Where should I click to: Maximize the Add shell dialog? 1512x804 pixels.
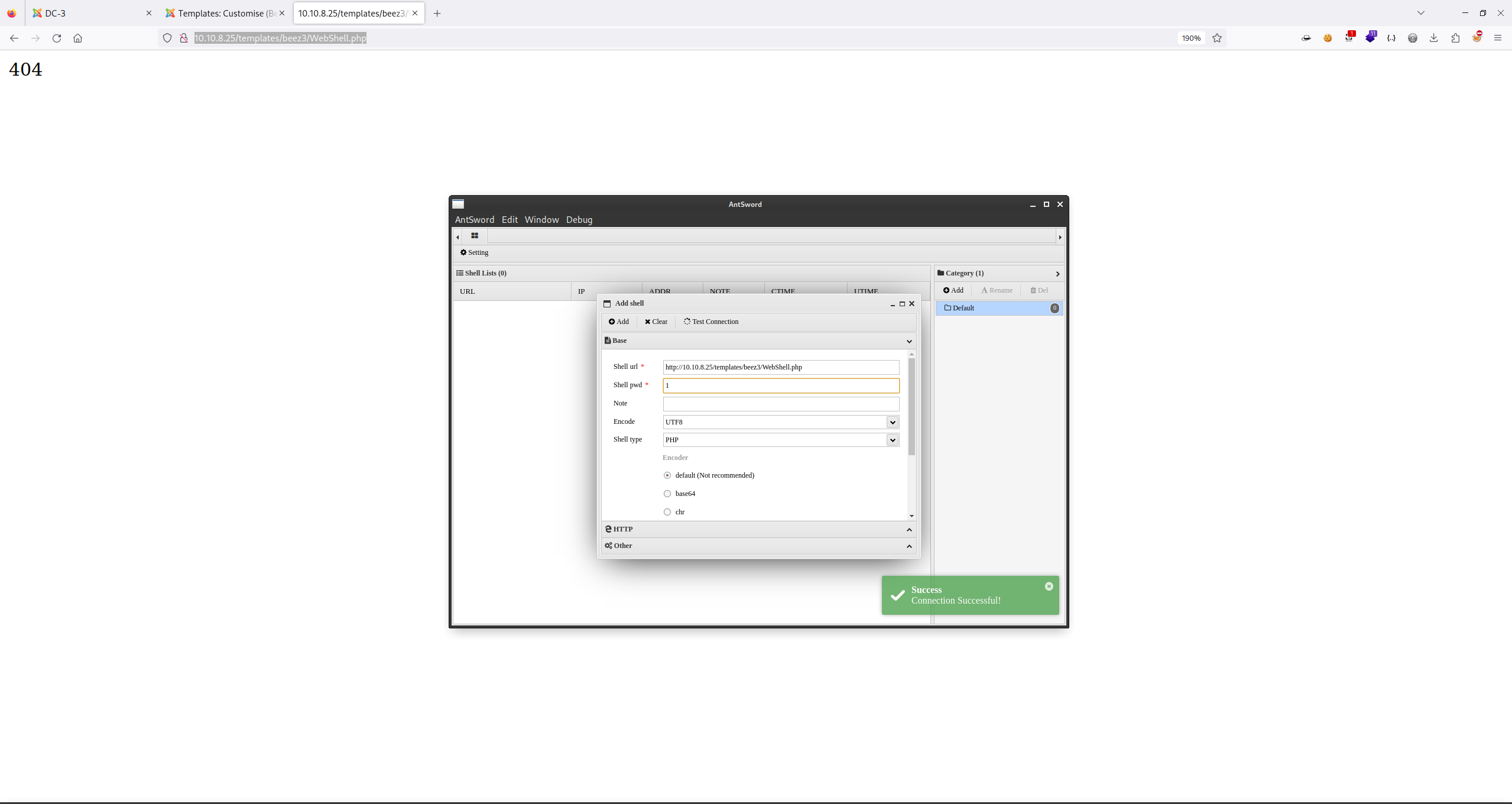coord(902,304)
